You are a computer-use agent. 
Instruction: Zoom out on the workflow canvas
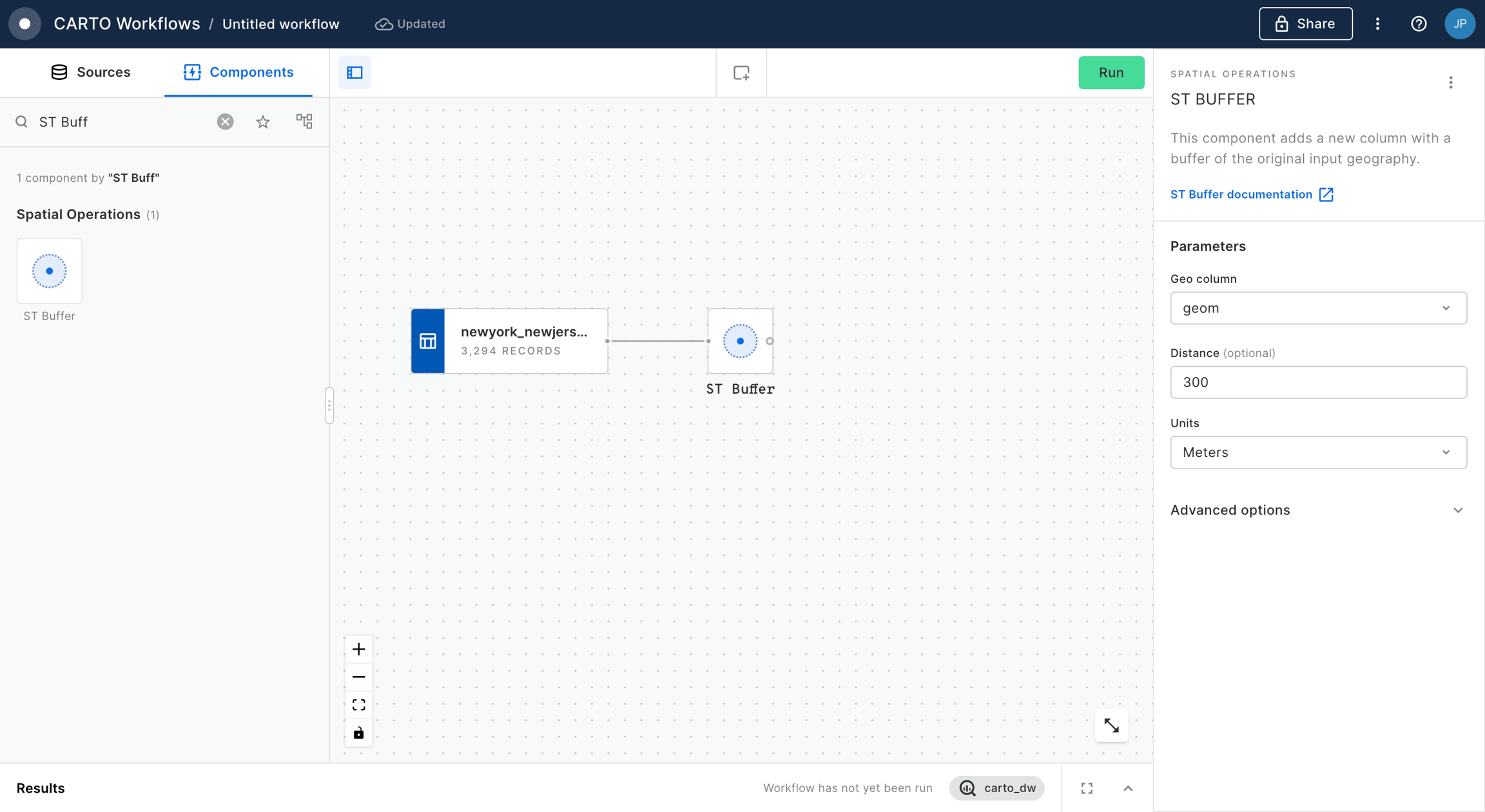point(359,677)
